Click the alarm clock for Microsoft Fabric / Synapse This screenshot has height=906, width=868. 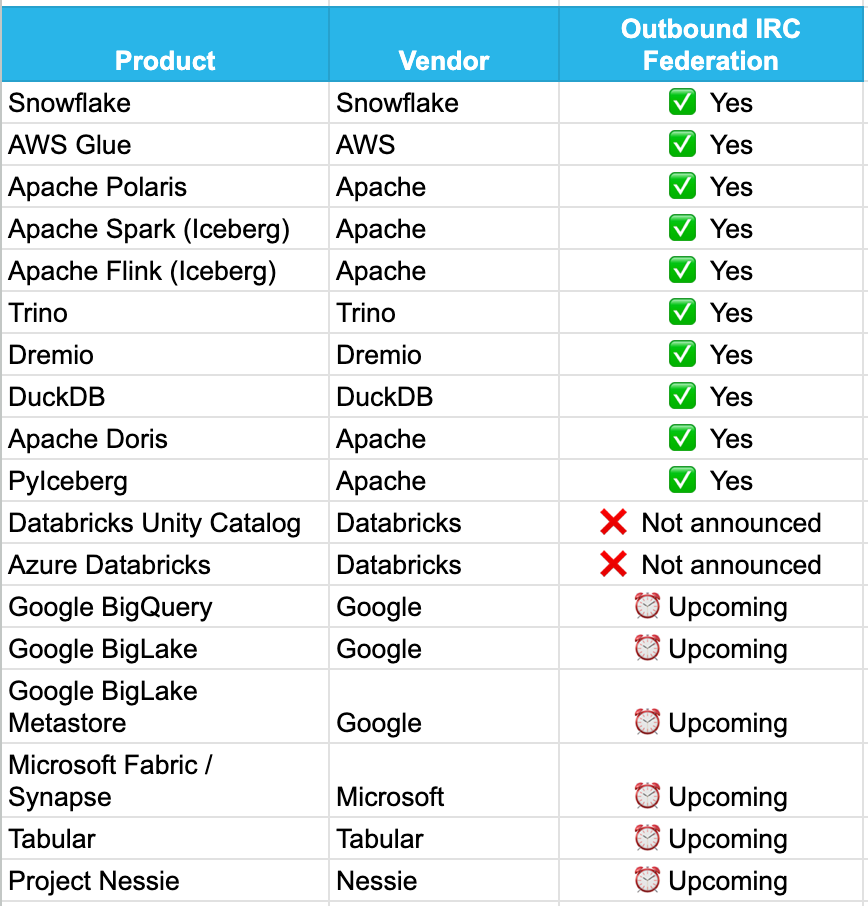647,797
